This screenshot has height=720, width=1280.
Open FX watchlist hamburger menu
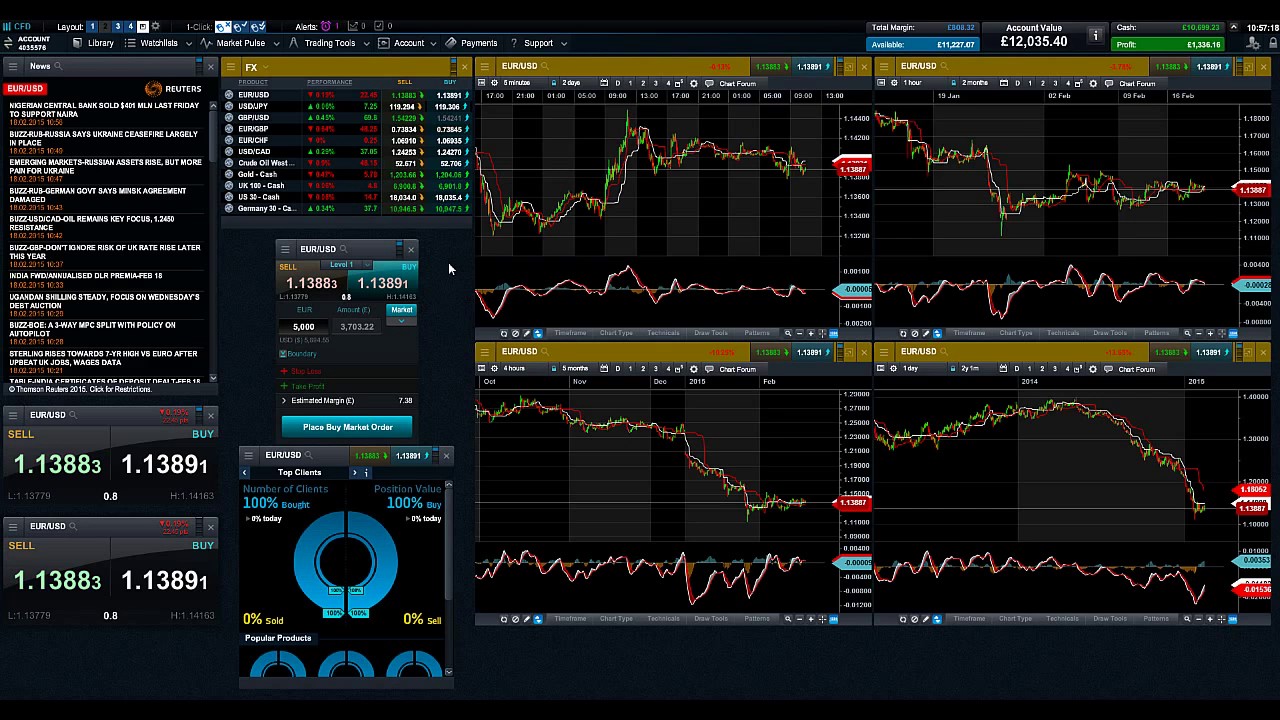[230, 67]
